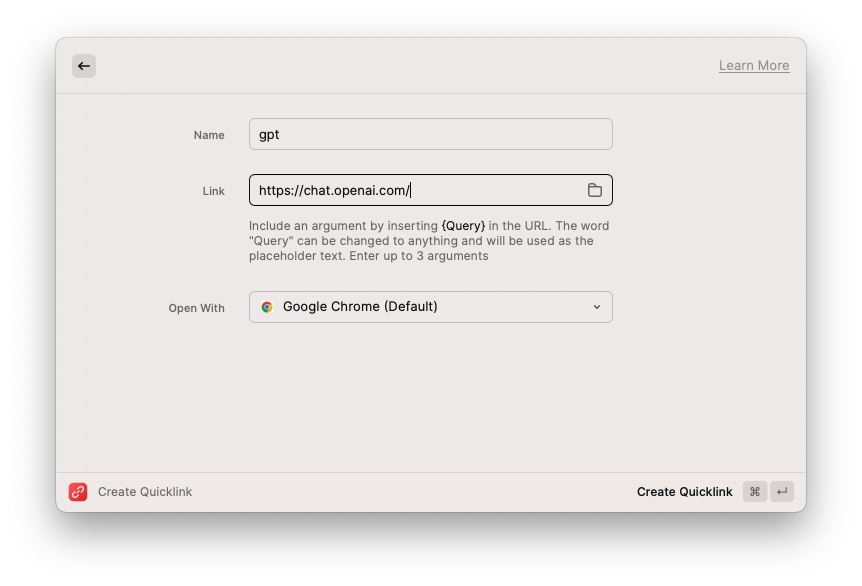Open the Learn More link
Viewport: 862px width, 586px height.
(x=754, y=65)
